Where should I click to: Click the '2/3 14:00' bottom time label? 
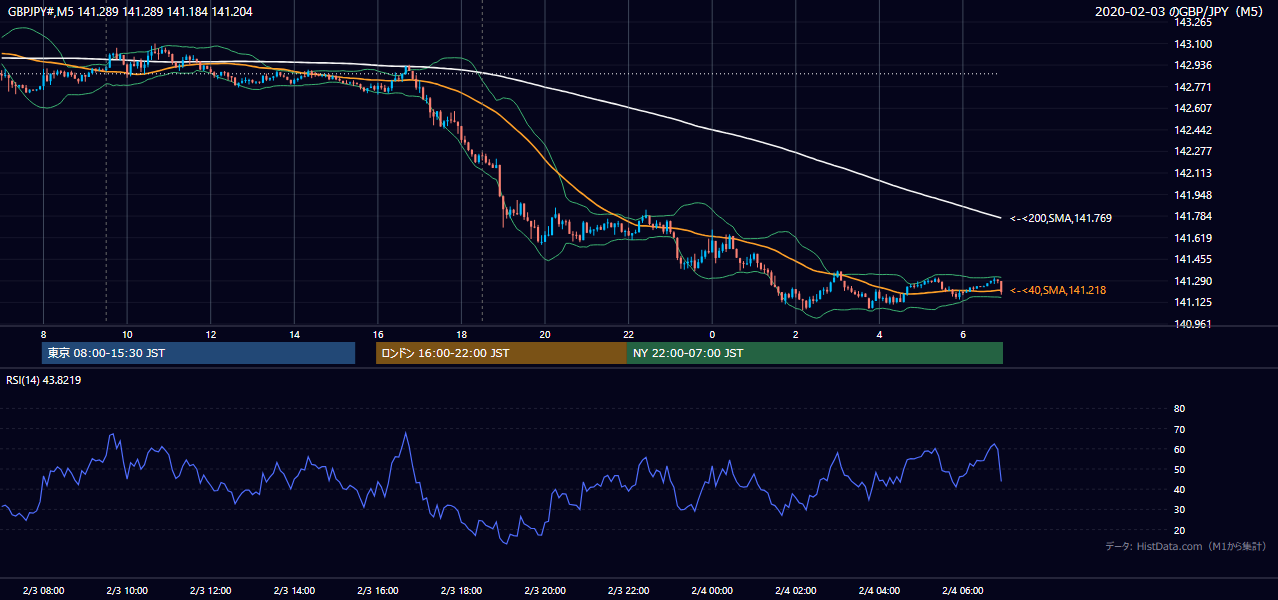294,591
